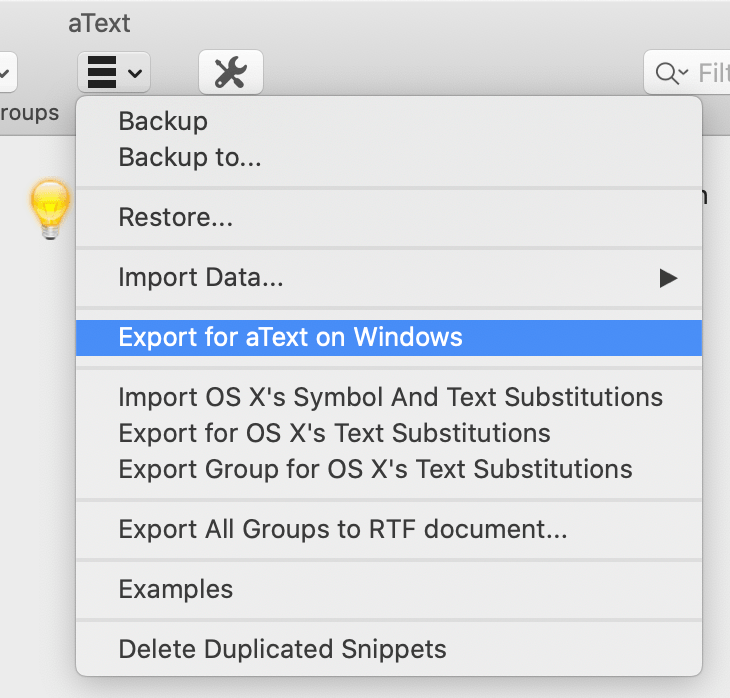
Task: Open the Examples menu entry
Action: tap(175, 589)
